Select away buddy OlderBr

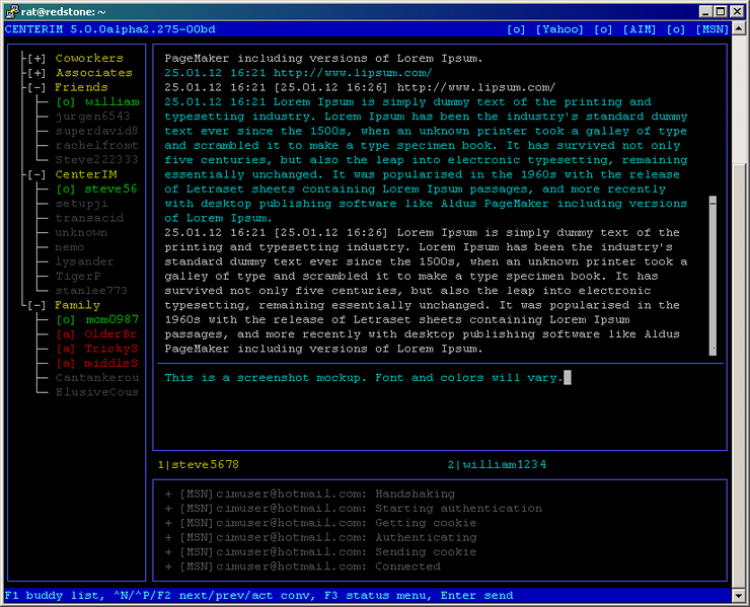click(97, 334)
